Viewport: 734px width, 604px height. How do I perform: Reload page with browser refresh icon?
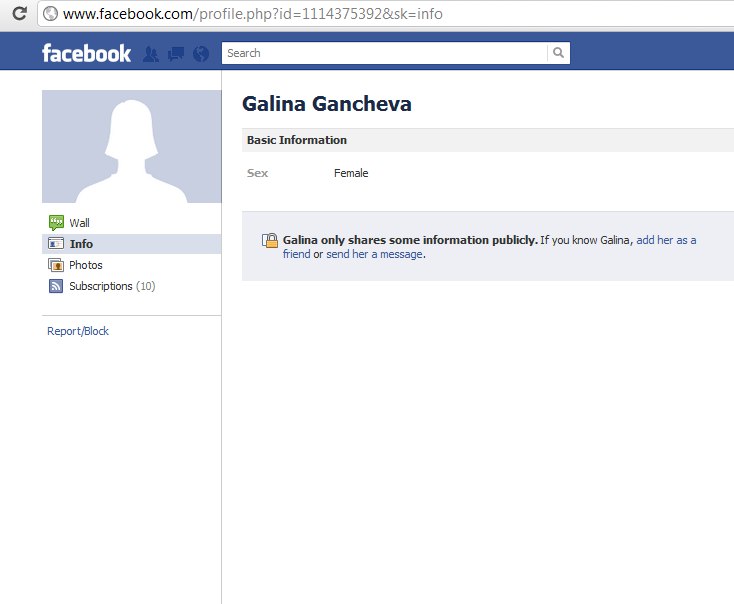19,14
